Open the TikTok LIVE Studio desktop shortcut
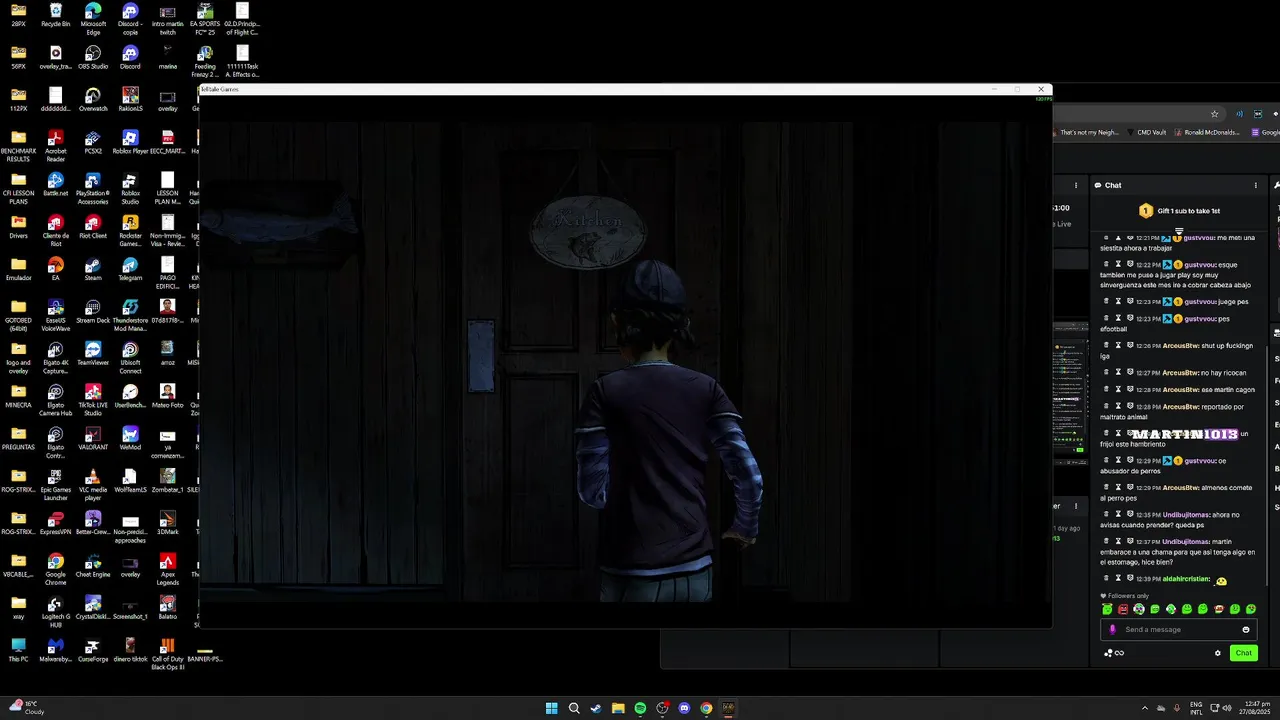Screen dimensions: 1280x720 click(93, 400)
